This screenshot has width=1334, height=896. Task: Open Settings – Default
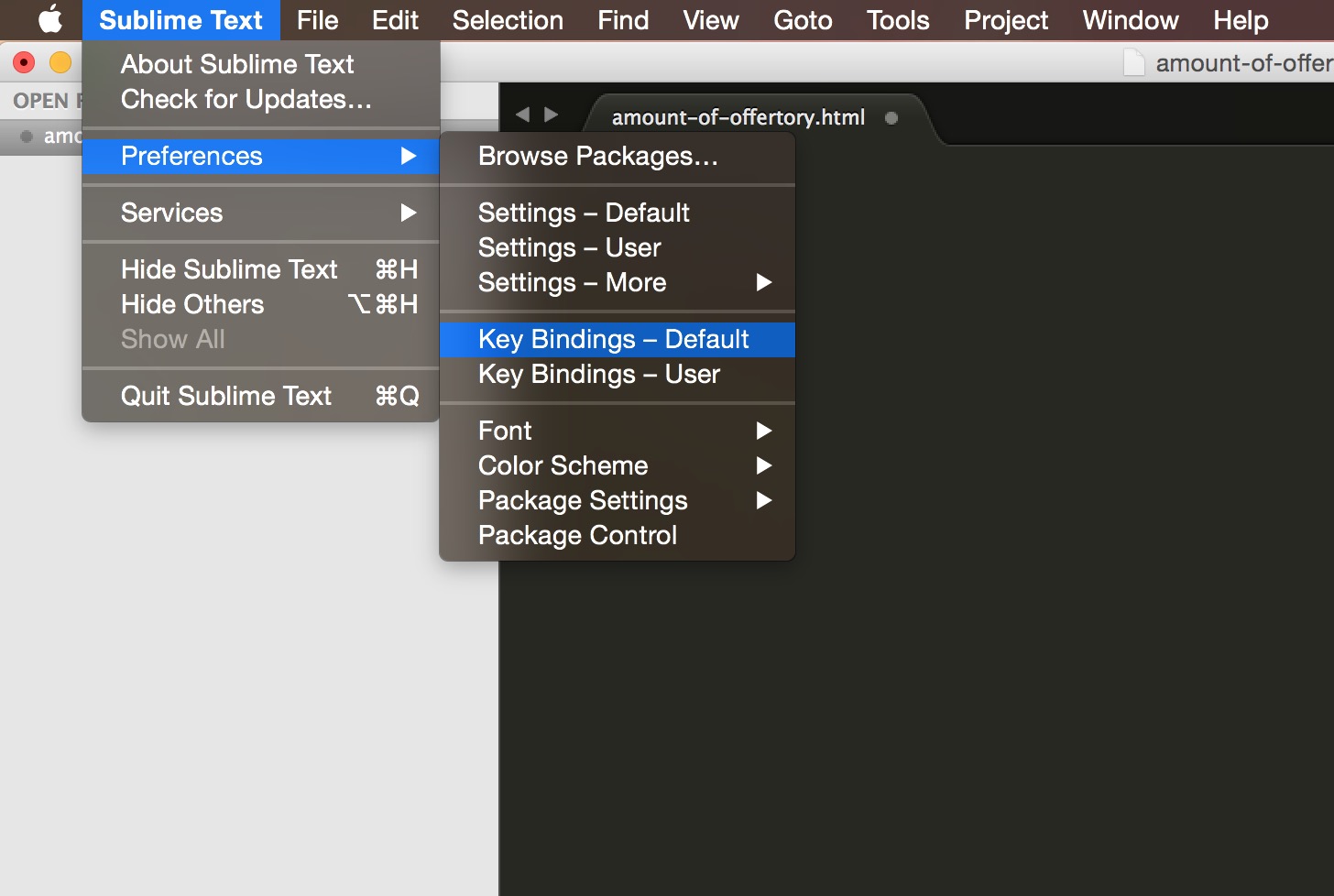(x=618, y=213)
